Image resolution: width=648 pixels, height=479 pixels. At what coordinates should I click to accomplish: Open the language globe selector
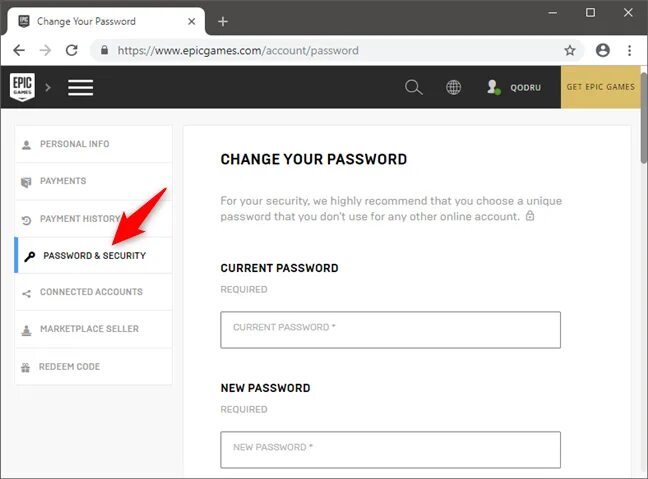pos(453,87)
